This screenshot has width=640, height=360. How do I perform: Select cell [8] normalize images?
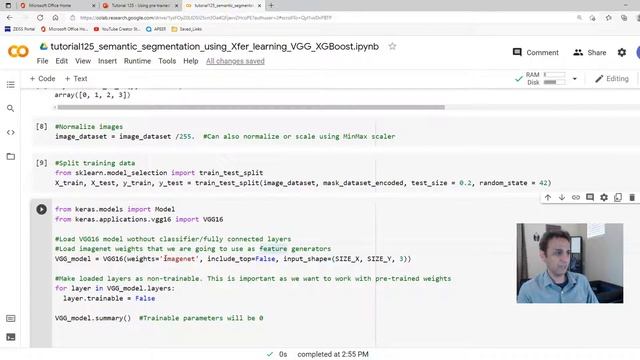pos(335,131)
